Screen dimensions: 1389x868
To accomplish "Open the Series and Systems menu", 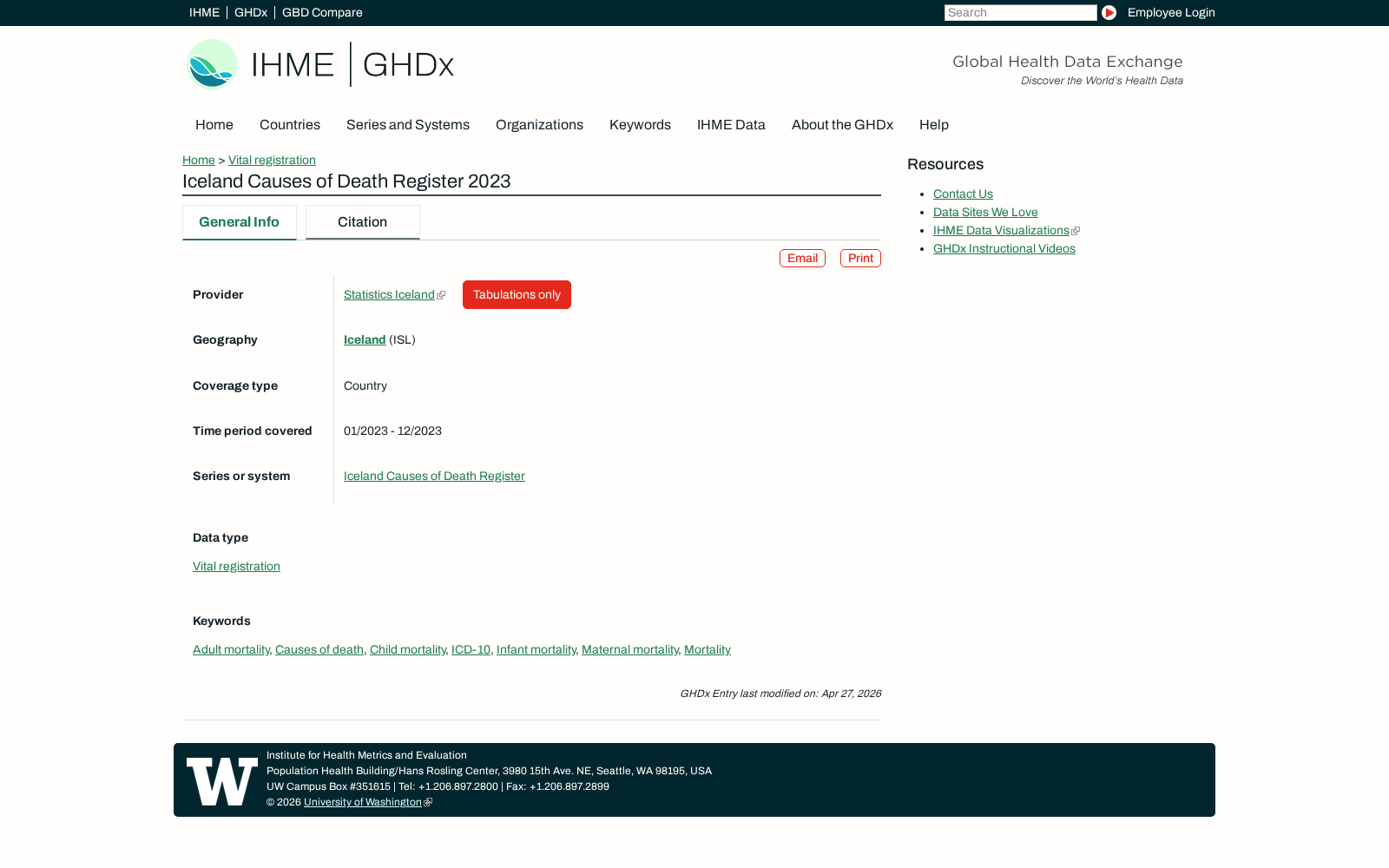I will point(408,125).
